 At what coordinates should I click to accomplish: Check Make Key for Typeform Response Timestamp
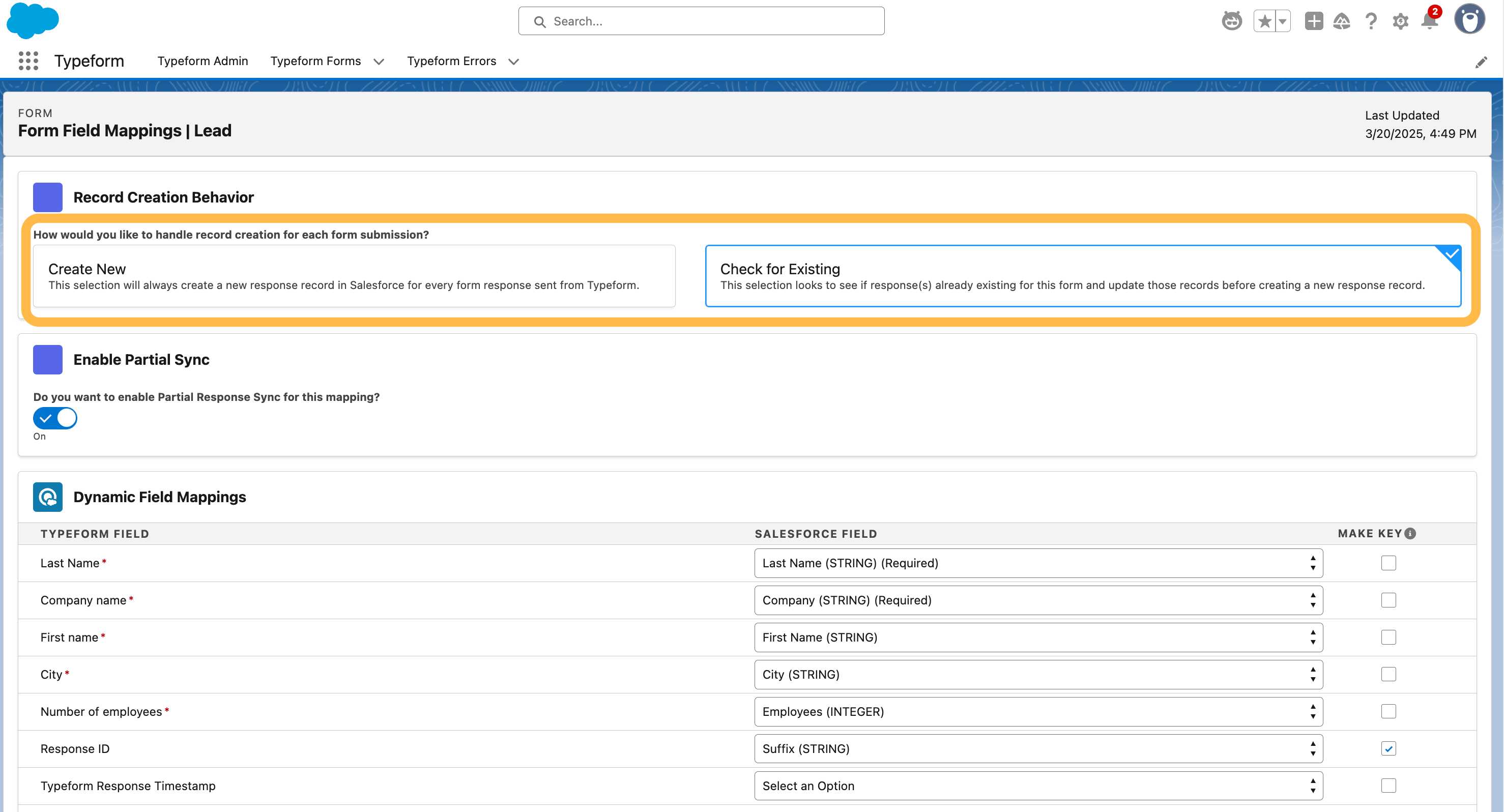point(1389,786)
